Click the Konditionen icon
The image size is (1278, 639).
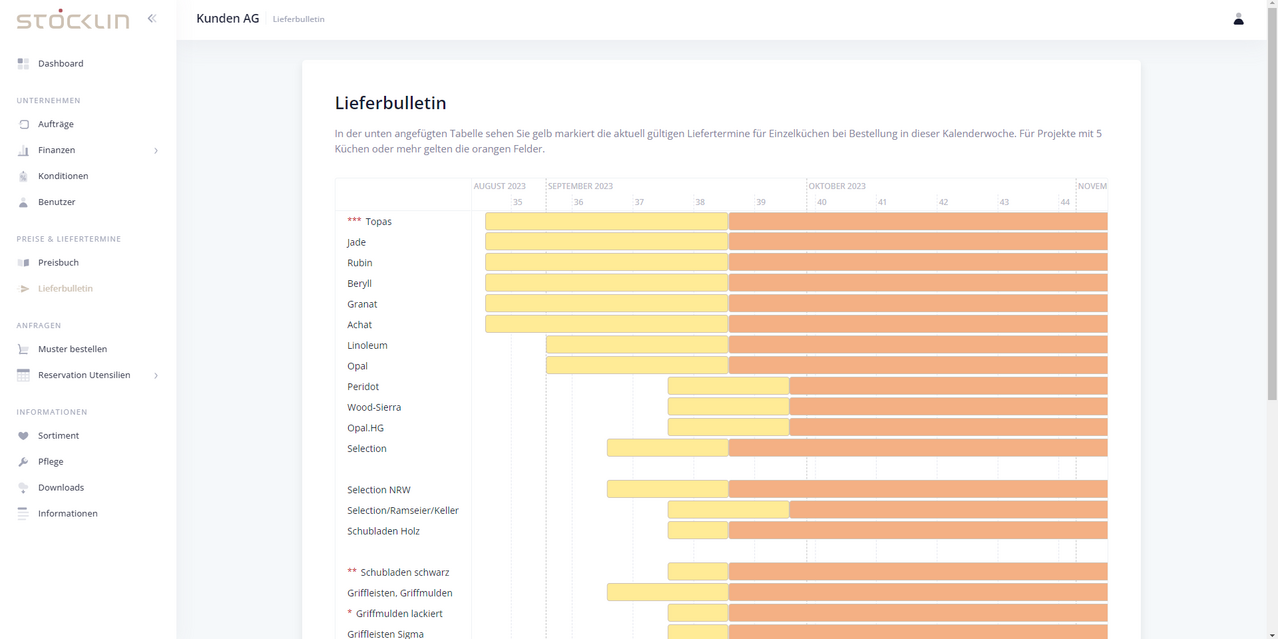pos(23,176)
